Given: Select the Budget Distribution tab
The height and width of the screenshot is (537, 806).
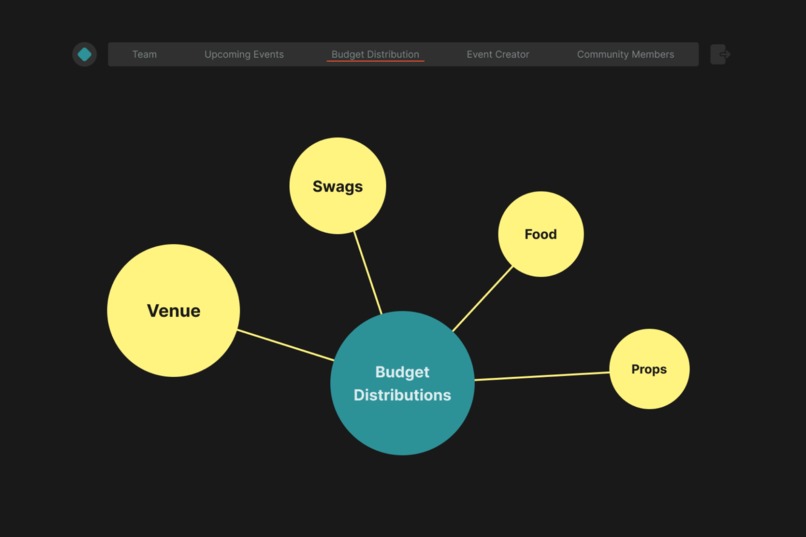Looking at the screenshot, I should pyautogui.click(x=375, y=54).
